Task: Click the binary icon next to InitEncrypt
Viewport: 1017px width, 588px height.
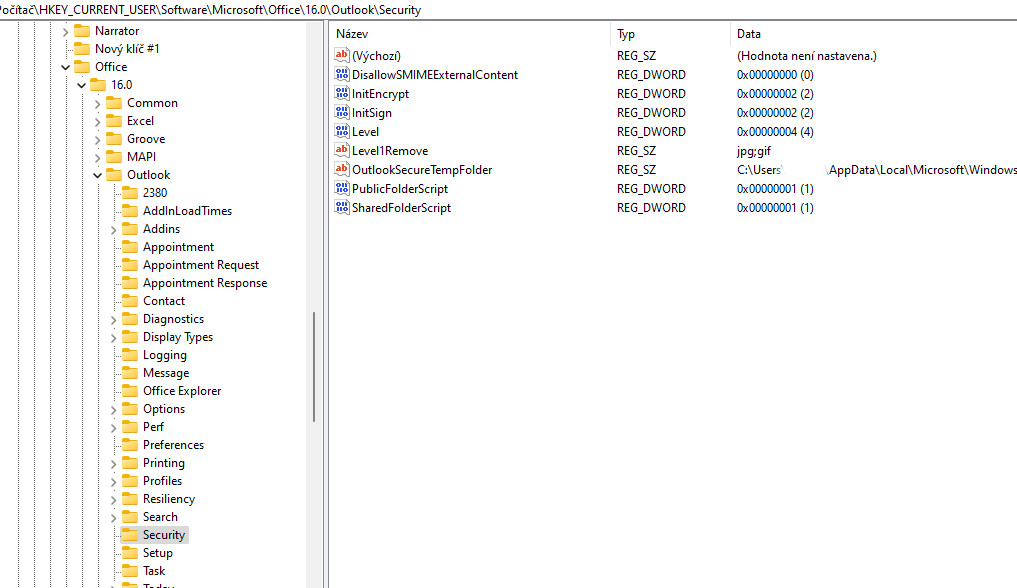Action: click(342, 94)
